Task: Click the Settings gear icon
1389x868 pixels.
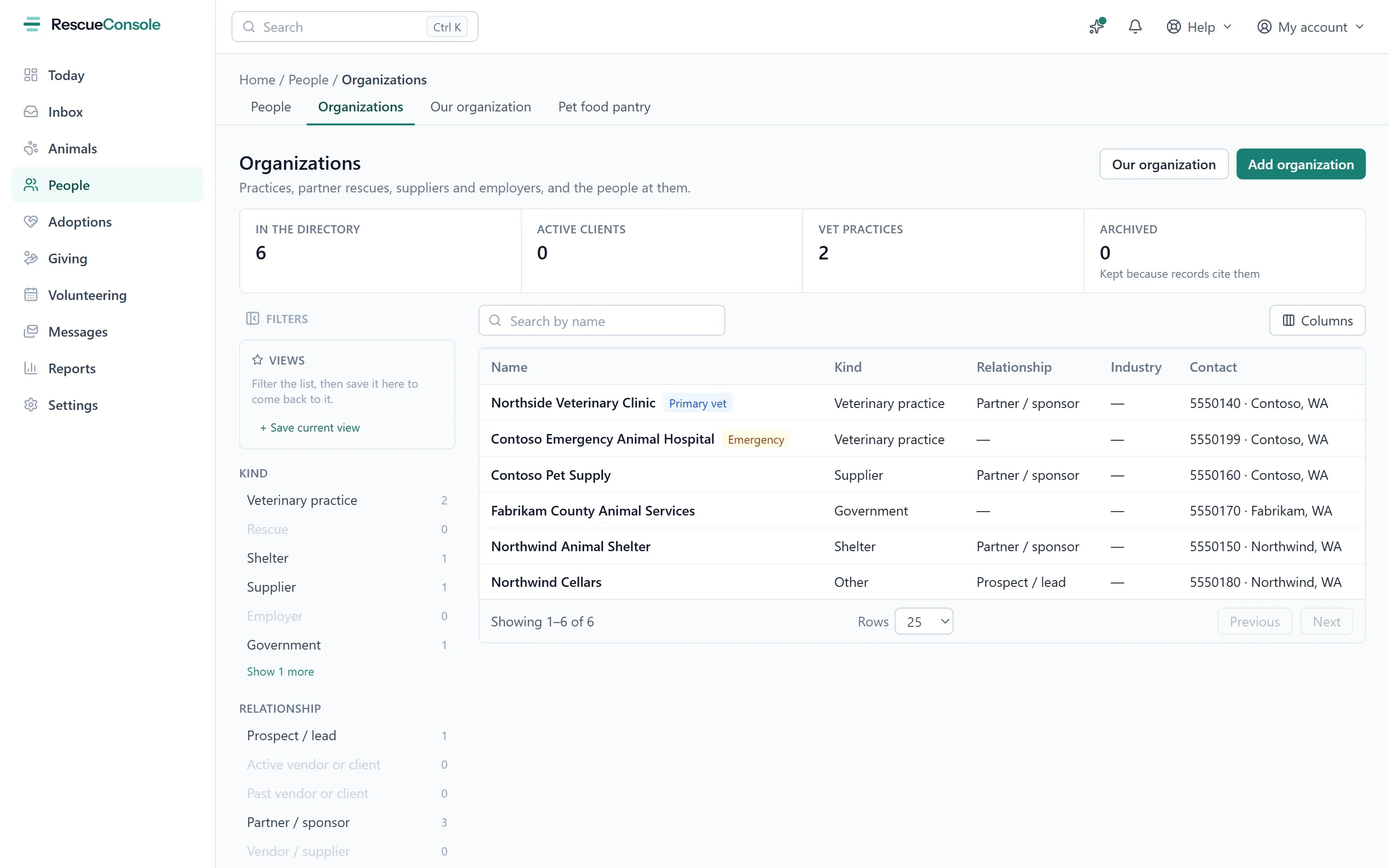Action: (31, 405)
